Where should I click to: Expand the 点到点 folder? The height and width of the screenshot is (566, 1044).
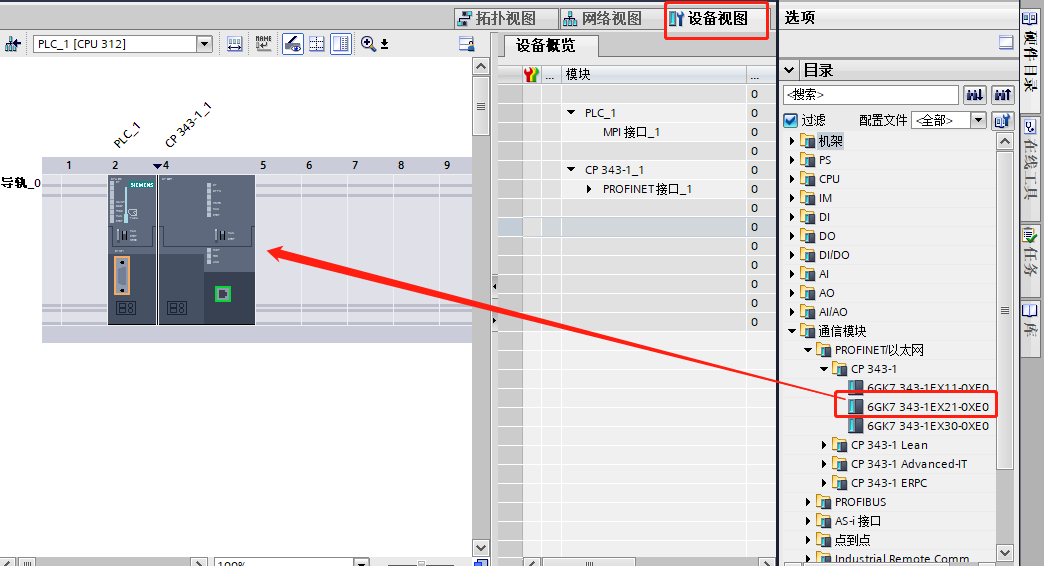808,539
